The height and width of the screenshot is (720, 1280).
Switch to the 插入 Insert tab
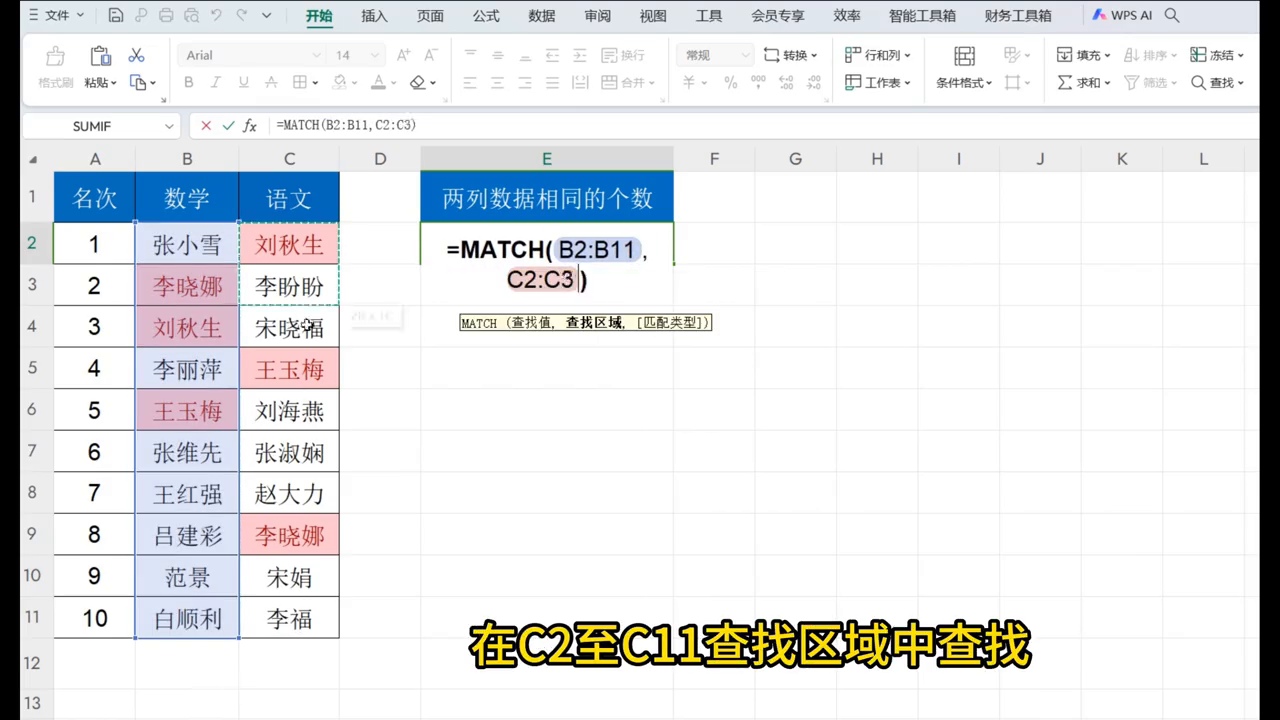point(374,16)
